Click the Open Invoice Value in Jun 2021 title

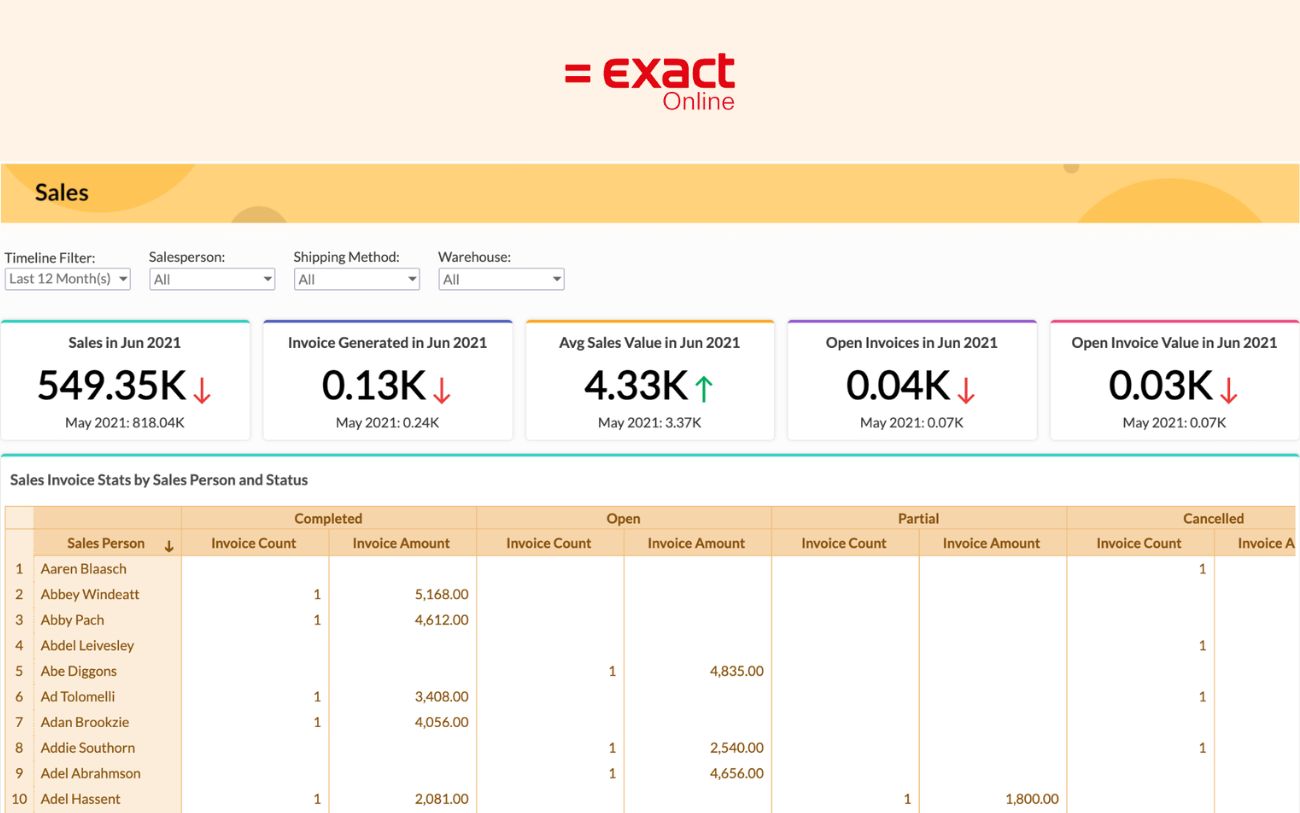point(1174,342)
